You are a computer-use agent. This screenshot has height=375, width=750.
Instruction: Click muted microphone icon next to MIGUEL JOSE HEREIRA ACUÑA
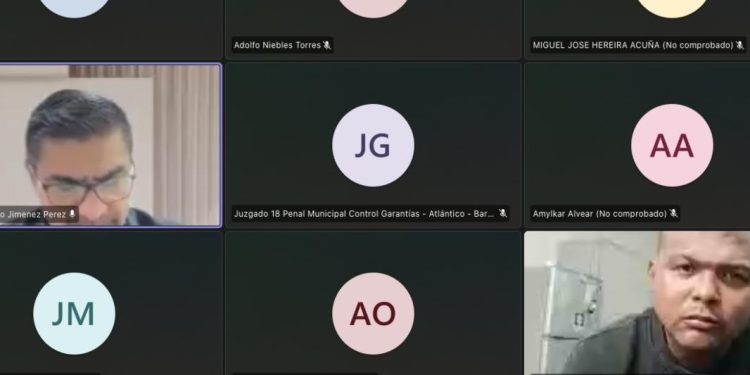click(739, 45)
